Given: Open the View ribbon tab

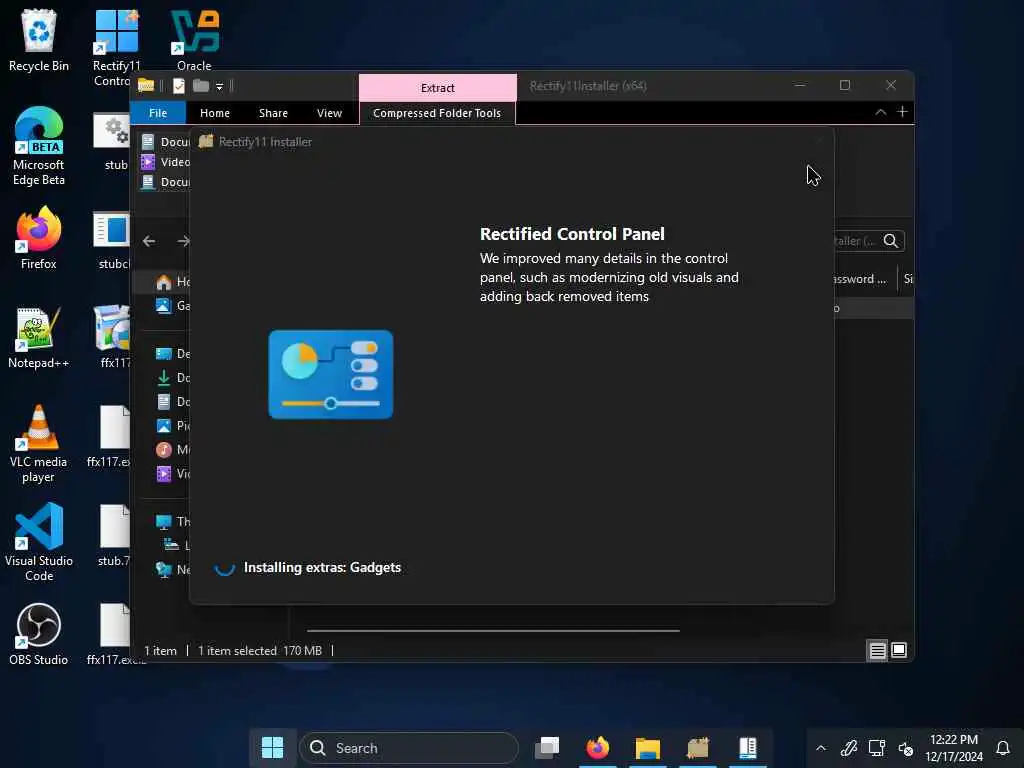Looking at the screenshot, I should pos(329,113).
